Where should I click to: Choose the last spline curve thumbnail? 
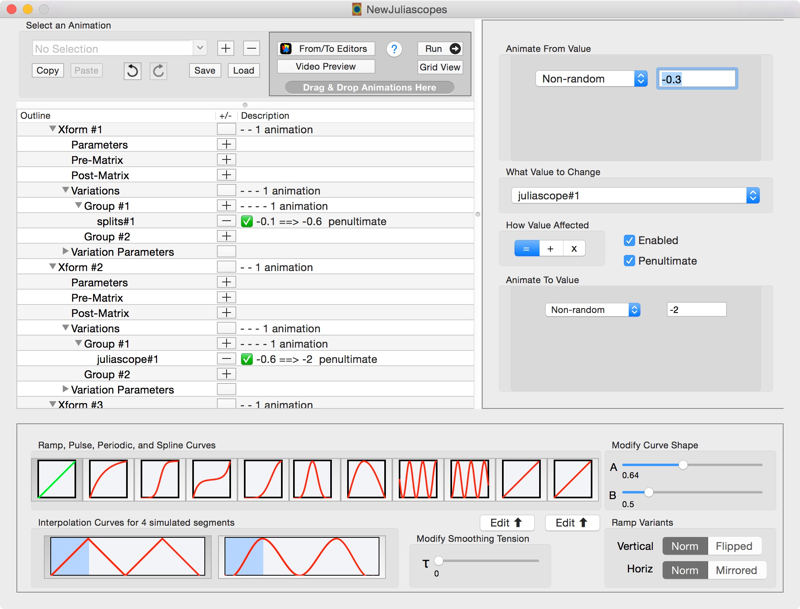click(572, 479)
